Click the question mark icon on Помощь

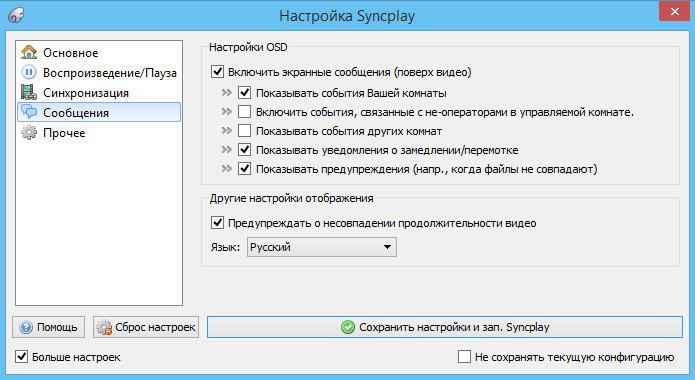click(26, 327)
